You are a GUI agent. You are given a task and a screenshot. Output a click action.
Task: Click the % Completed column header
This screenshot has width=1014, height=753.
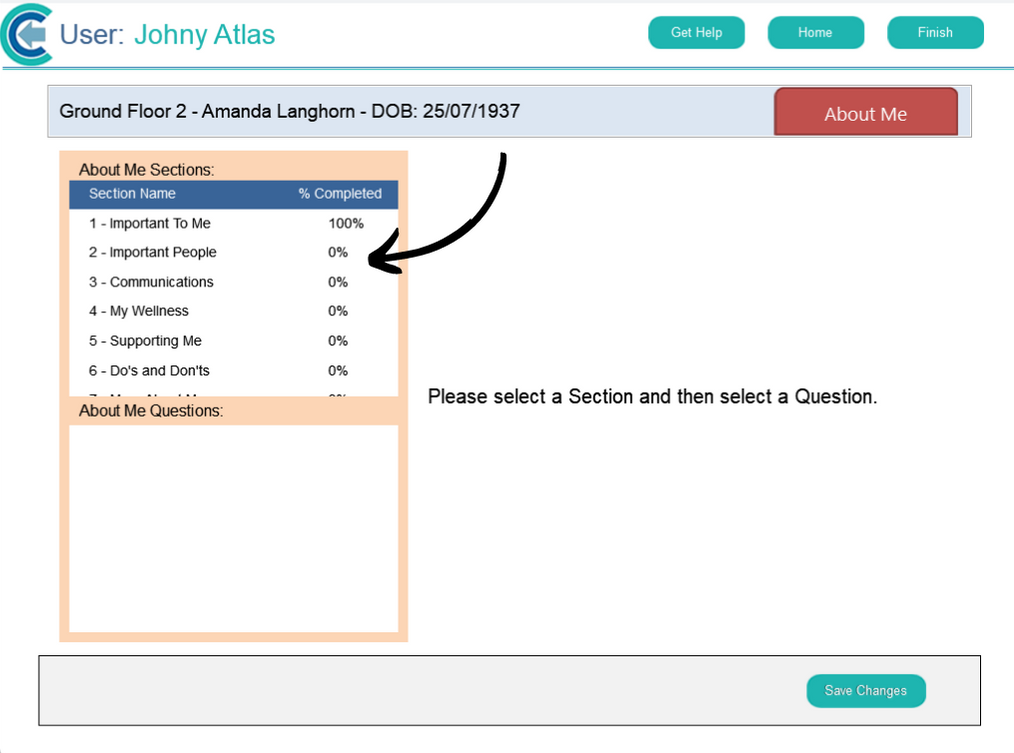pos(339,194)
